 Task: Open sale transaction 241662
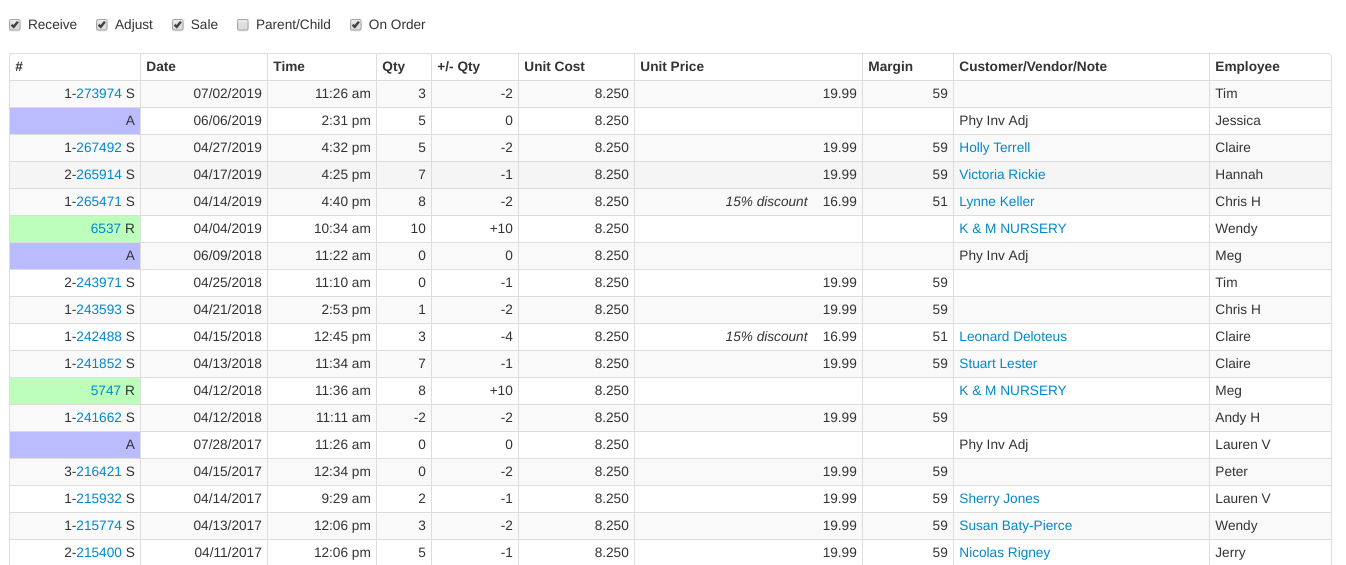99,418
